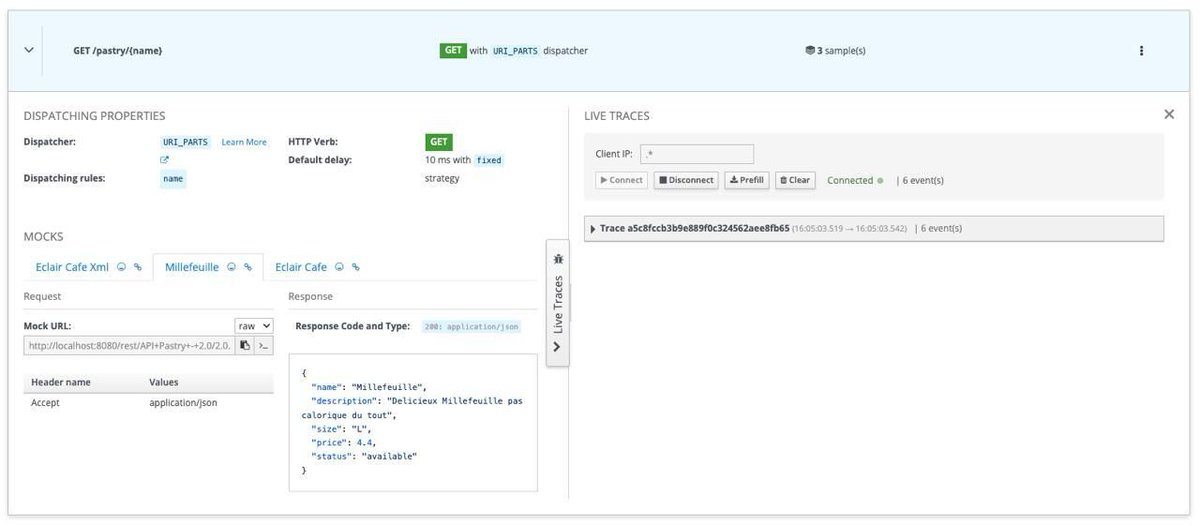This screenshot has width=1200, height=526.
Task: Clear the live trace events
Action: click(795, 181)
